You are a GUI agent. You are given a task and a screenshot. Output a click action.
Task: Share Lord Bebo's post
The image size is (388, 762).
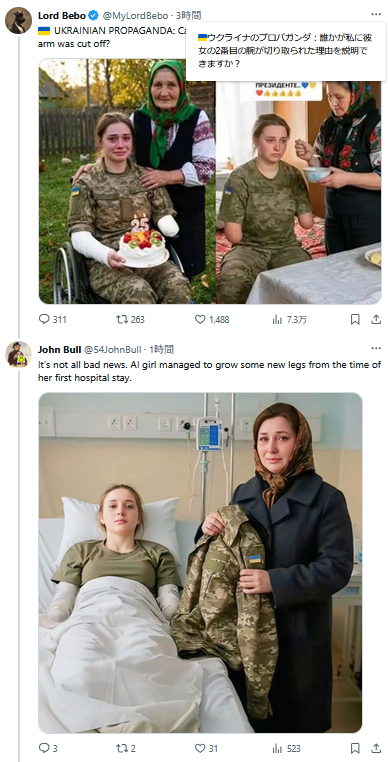376,319
